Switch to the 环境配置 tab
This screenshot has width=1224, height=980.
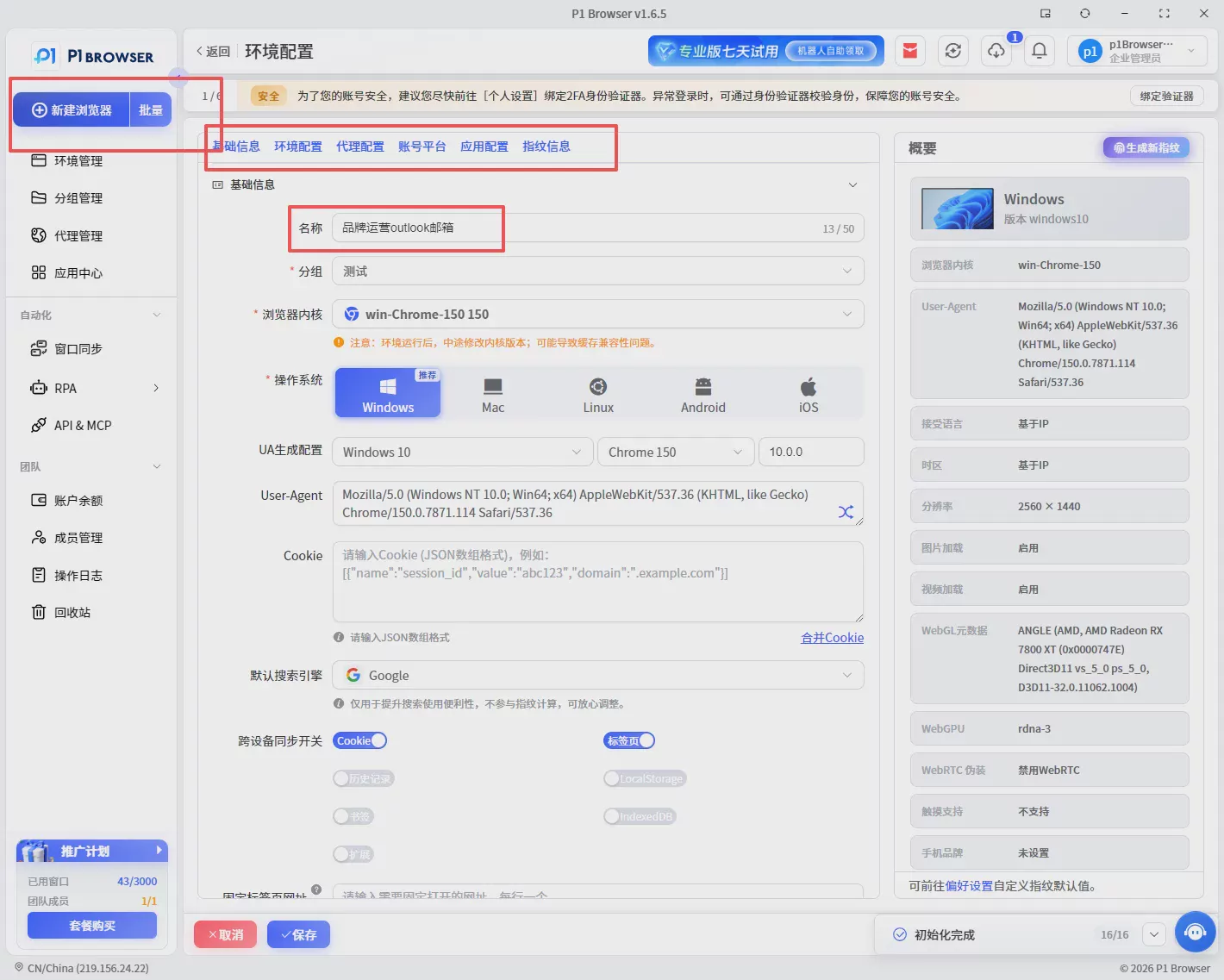click(x=298, y=147)
